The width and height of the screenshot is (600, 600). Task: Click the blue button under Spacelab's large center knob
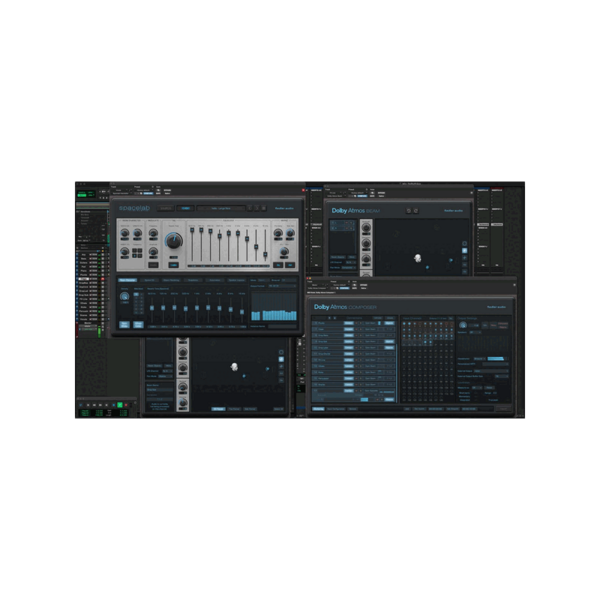173,264
